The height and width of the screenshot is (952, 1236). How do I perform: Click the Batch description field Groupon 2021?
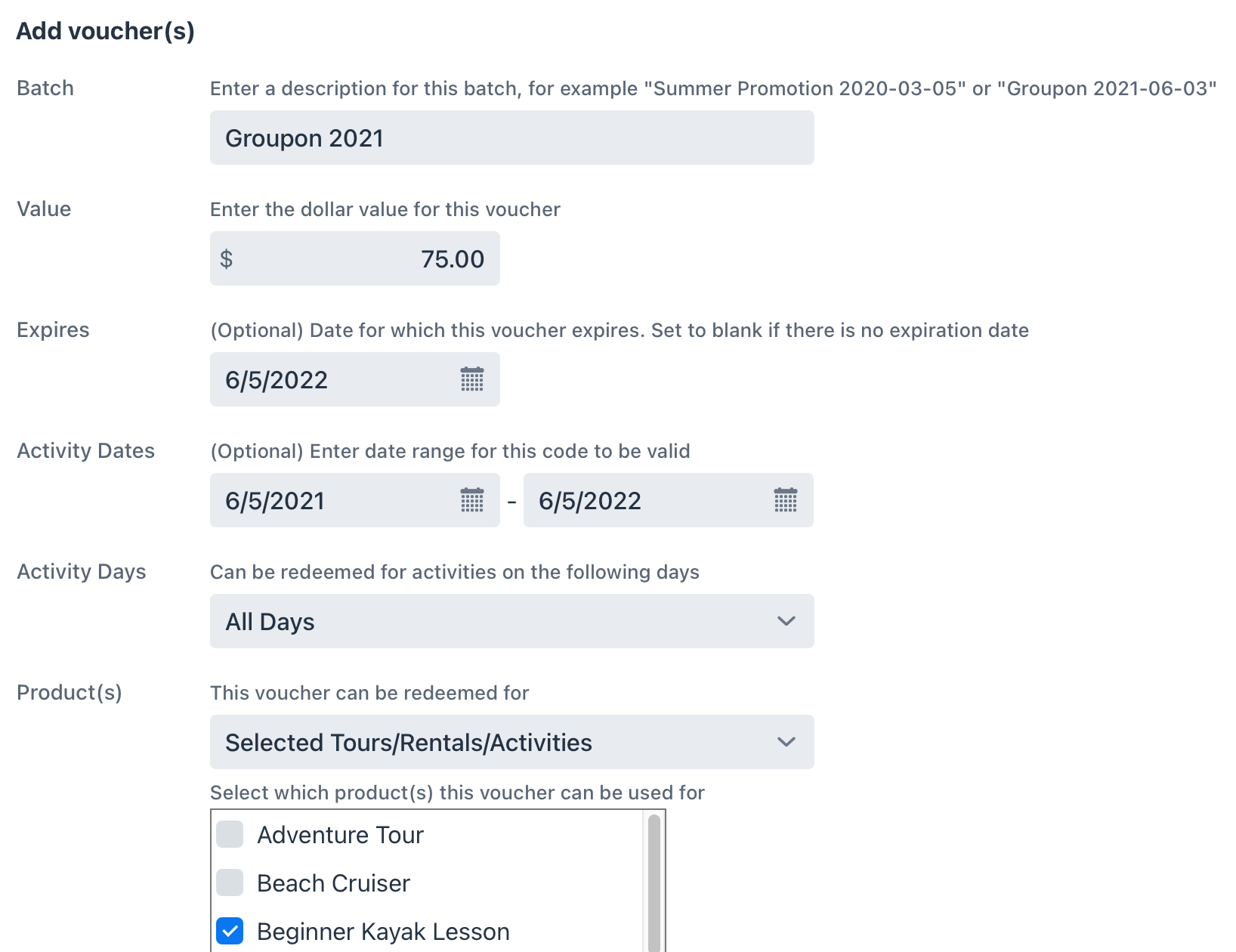(512, 138)
